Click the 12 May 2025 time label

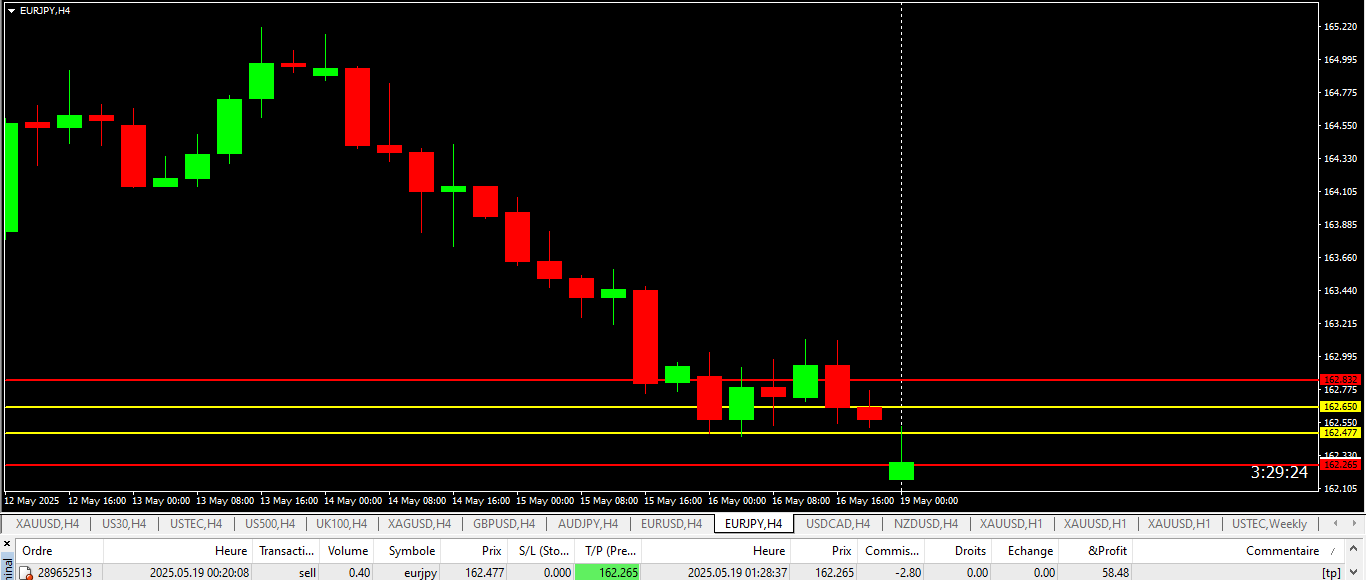[x=31, y=500]
